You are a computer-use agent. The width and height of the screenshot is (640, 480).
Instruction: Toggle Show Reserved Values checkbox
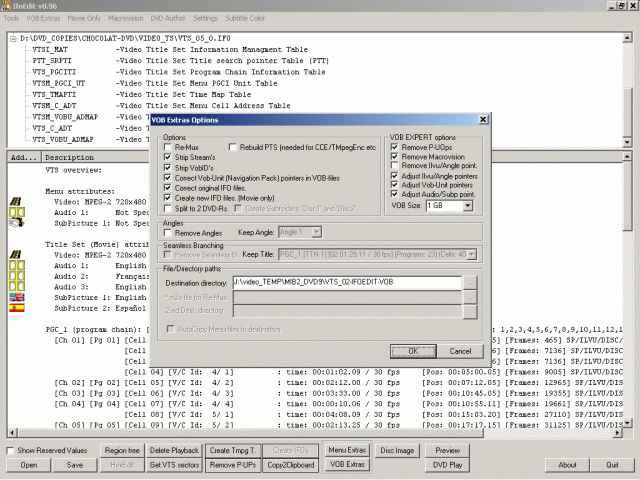11,451
